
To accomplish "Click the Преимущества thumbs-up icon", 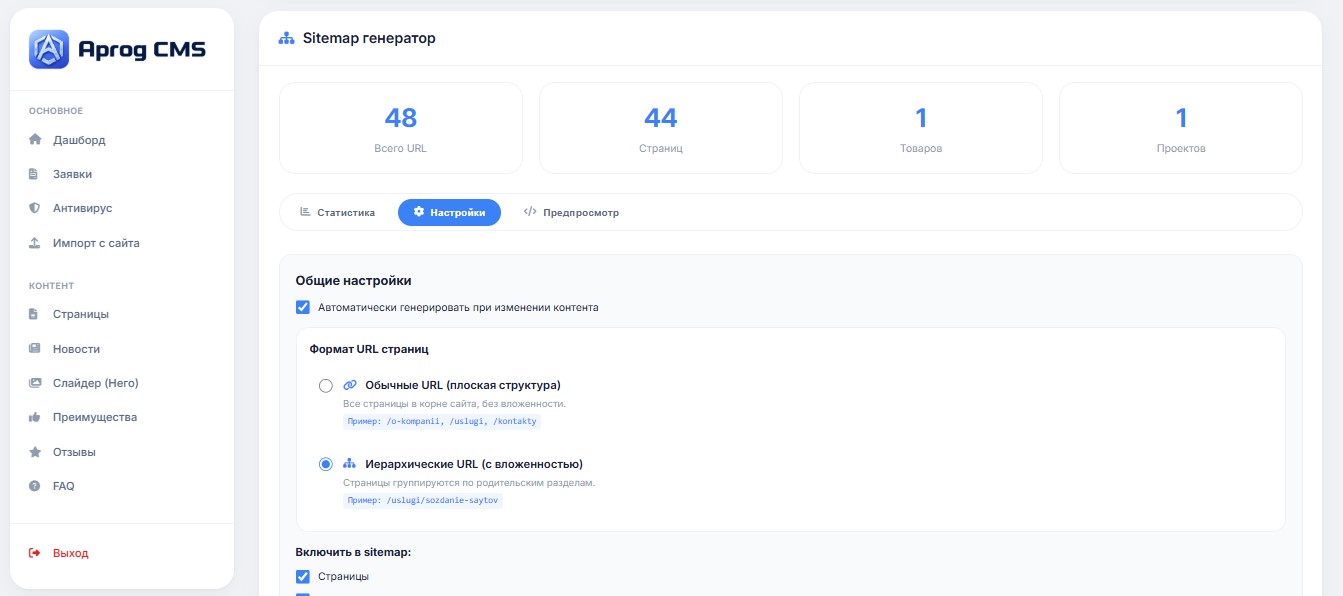I will 35,417.
